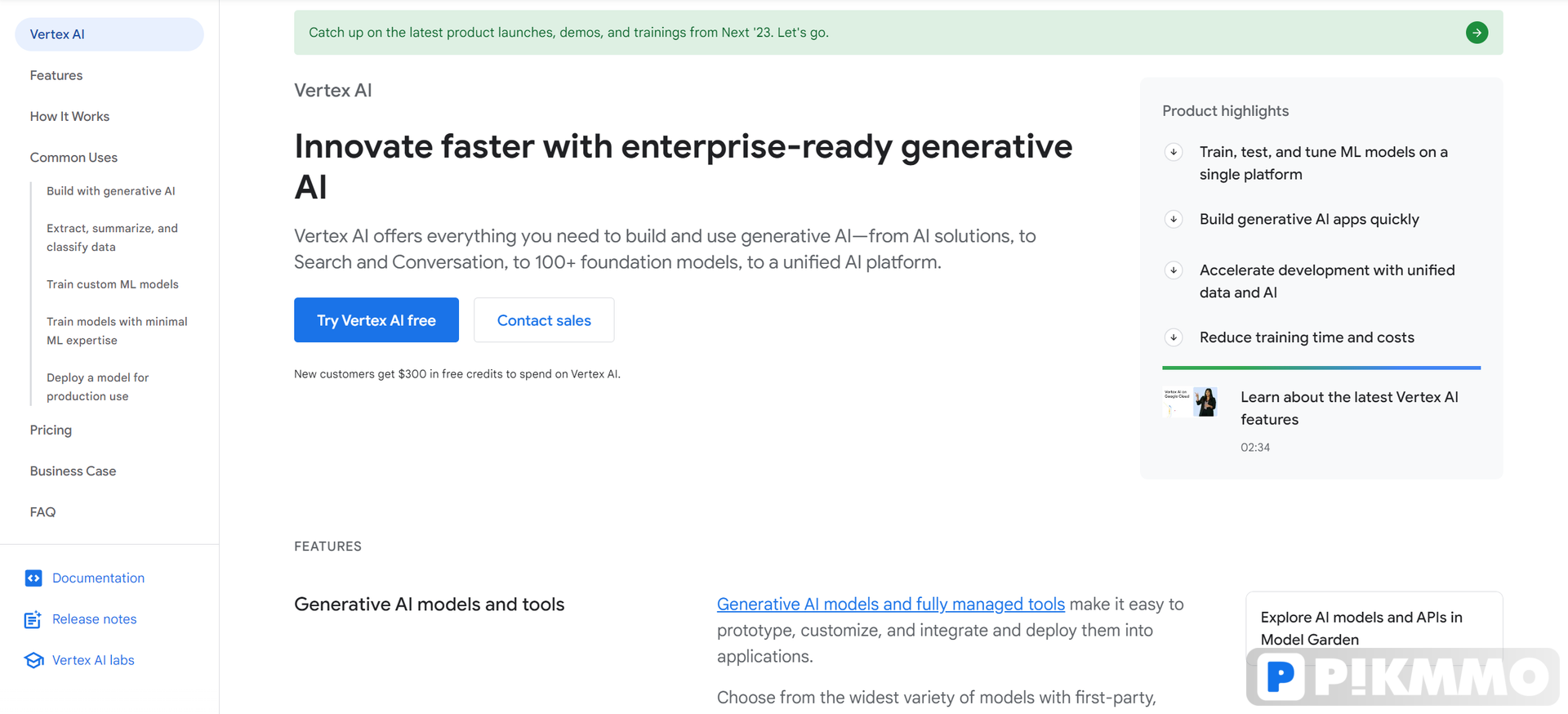Click the 'Product highlights' heading

(x=1225, y=111)
